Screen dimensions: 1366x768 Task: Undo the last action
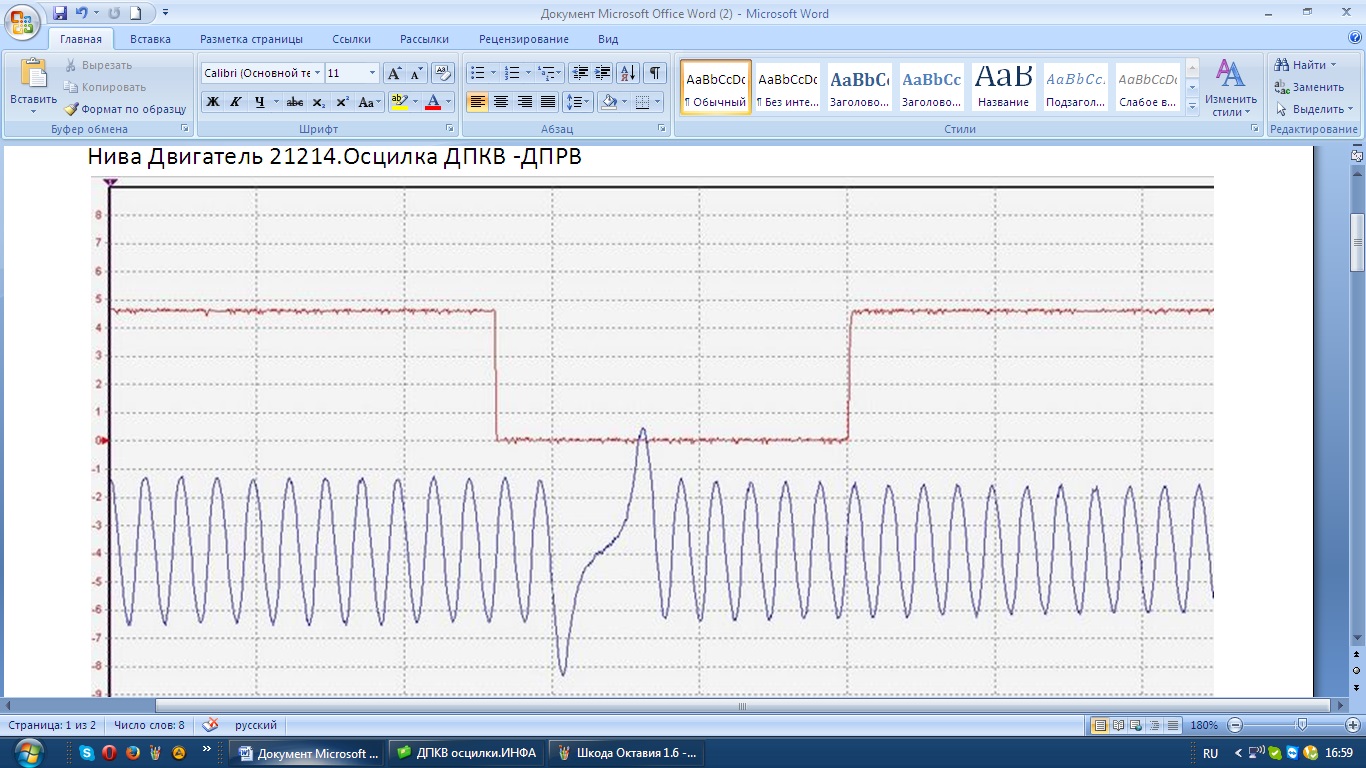[82, 13]
